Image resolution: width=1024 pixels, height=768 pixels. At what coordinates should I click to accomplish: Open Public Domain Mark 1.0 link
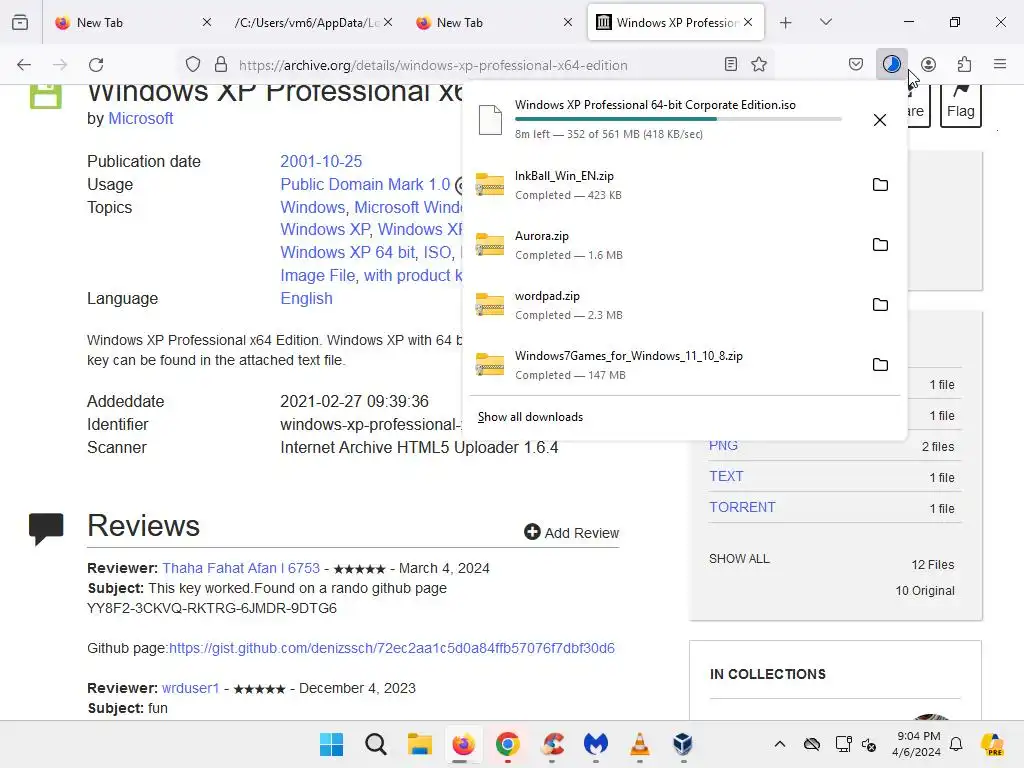coord(365,184)
